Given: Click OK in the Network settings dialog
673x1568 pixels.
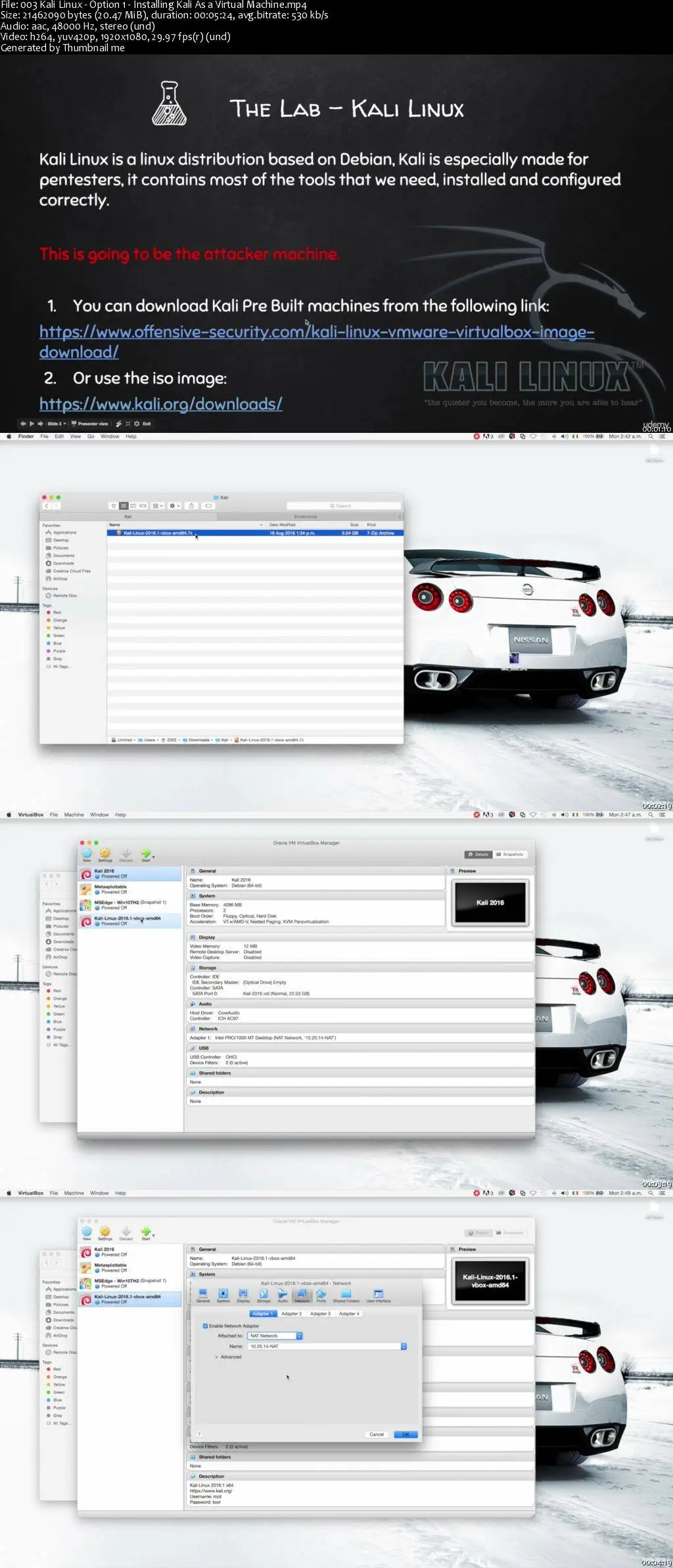Looking at the screenshot, I should [406, 1434].
